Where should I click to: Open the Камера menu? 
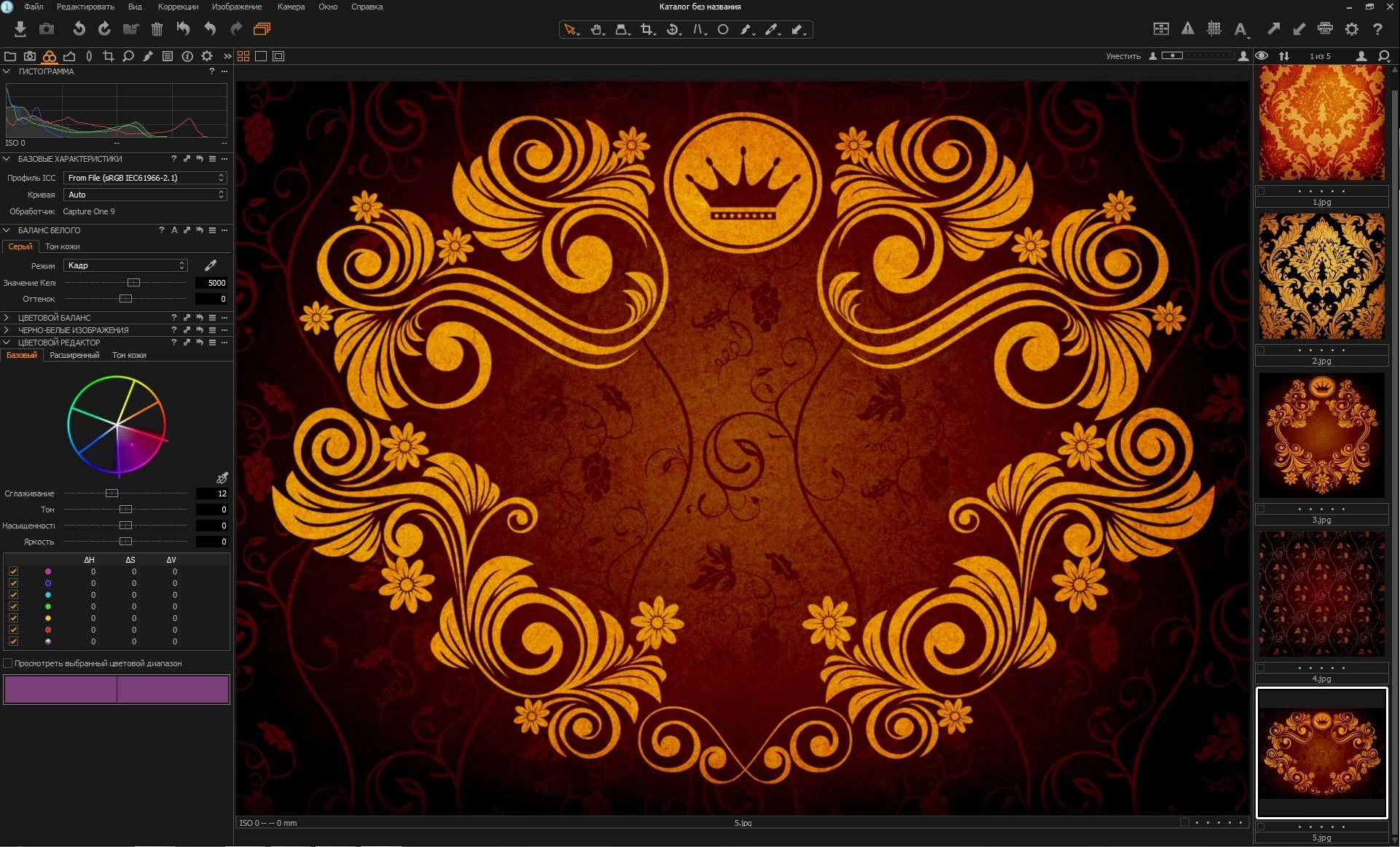[x=291, y=7]
